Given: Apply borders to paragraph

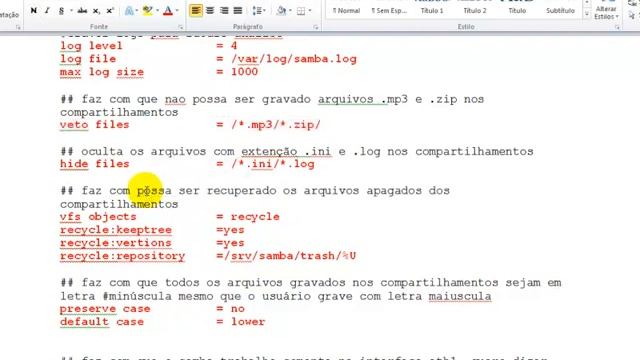Looking at the screenshot, I should click(301, 11).
